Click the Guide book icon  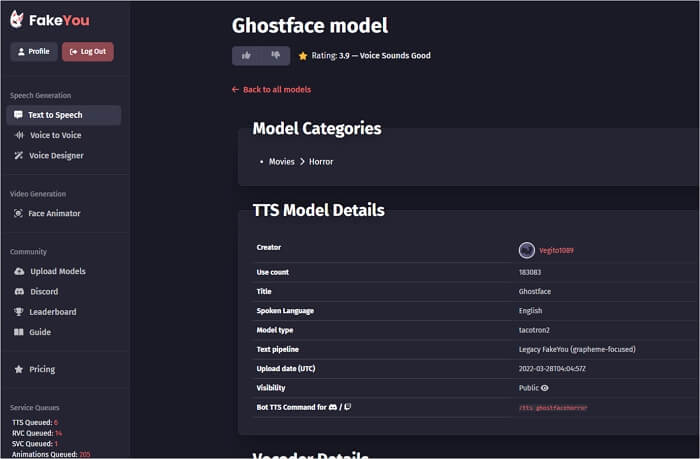(19, 332)
